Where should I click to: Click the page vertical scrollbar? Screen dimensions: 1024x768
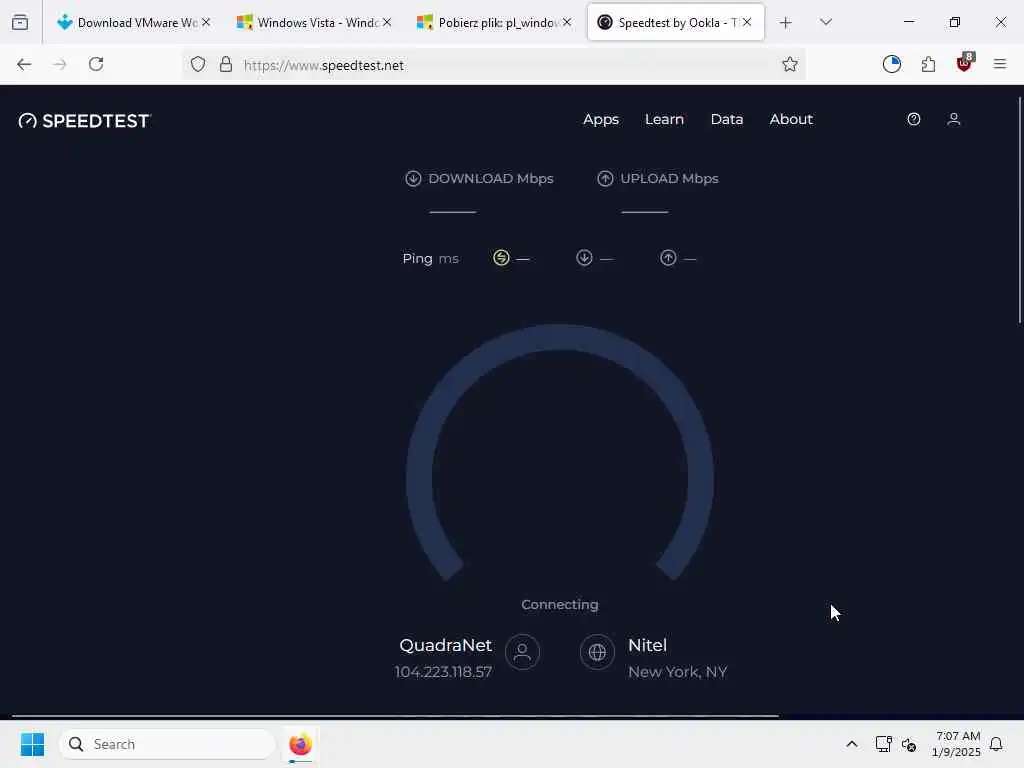click(1019, 209)
